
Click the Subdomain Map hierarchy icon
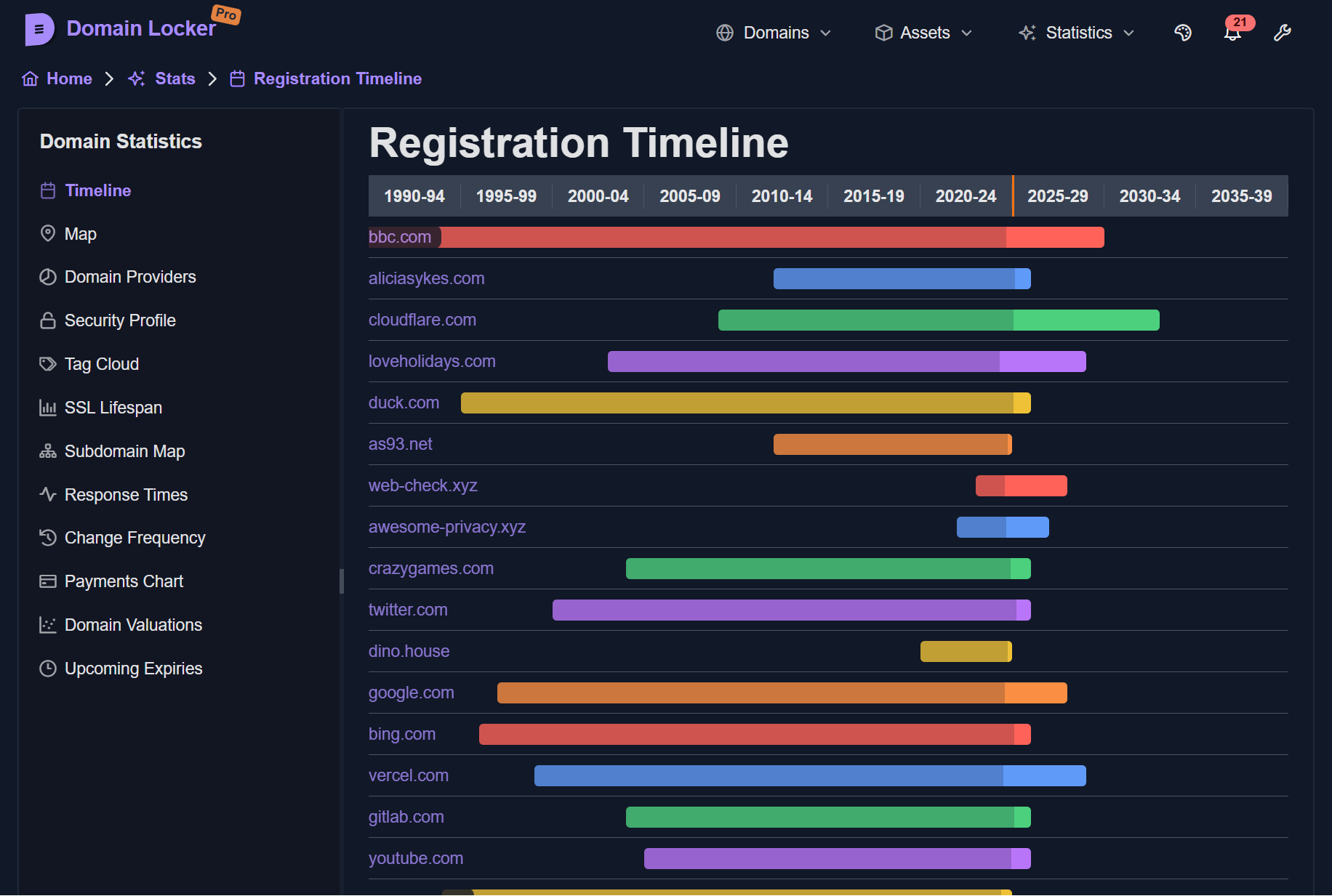point(48,451)
